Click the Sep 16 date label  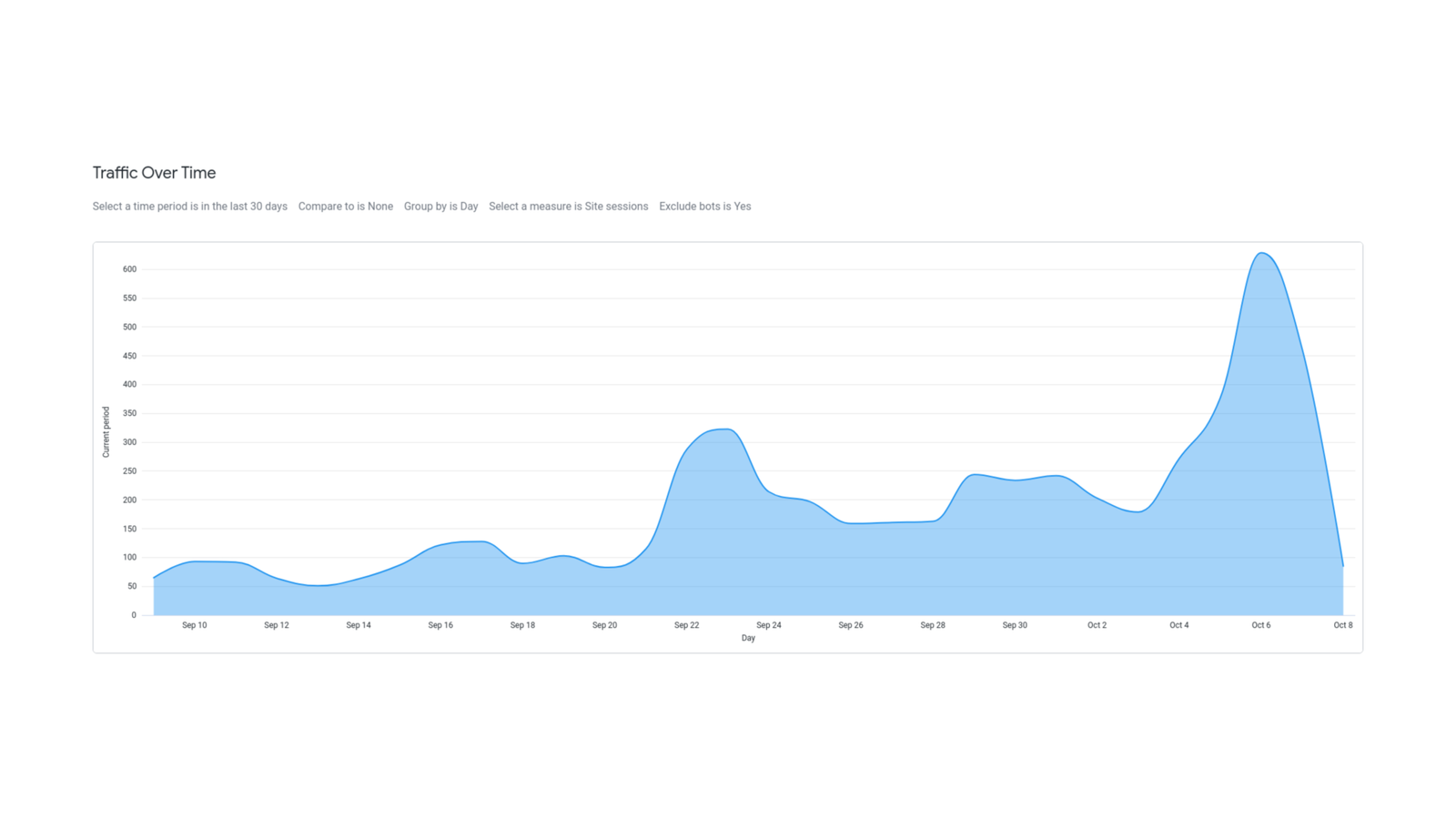coord(441,625)
